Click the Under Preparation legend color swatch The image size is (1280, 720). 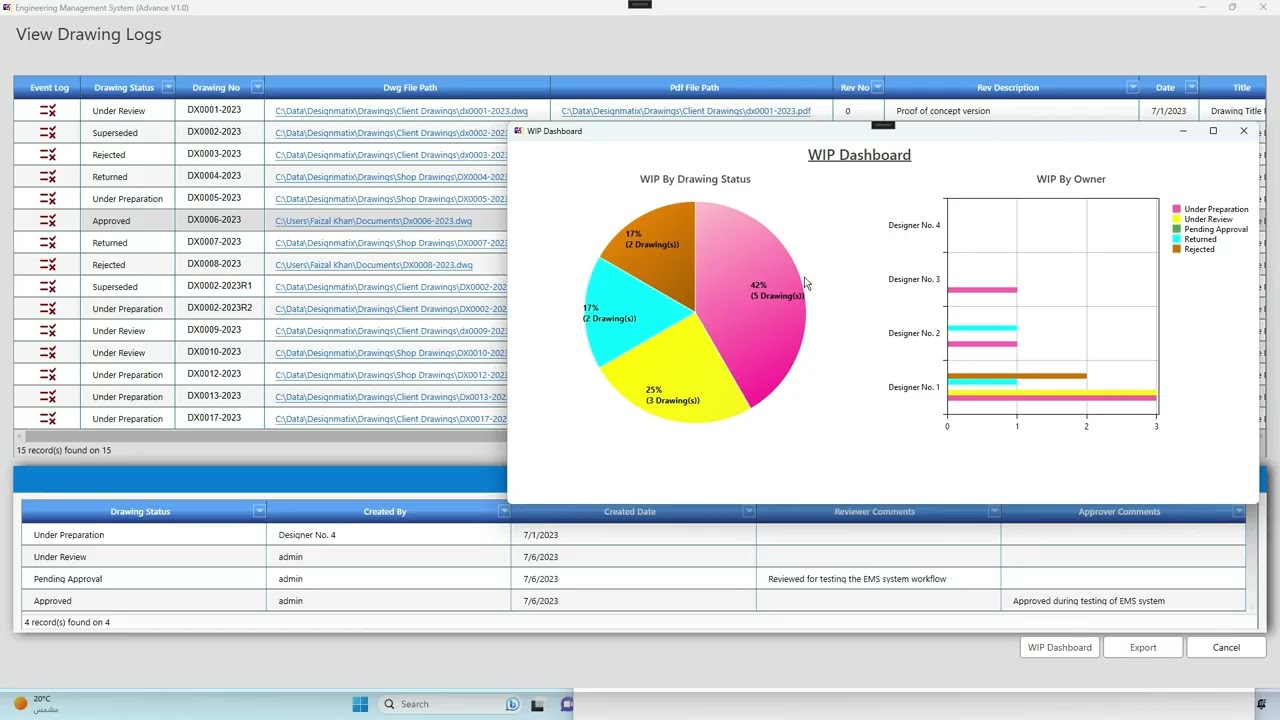click(1177, 209)
